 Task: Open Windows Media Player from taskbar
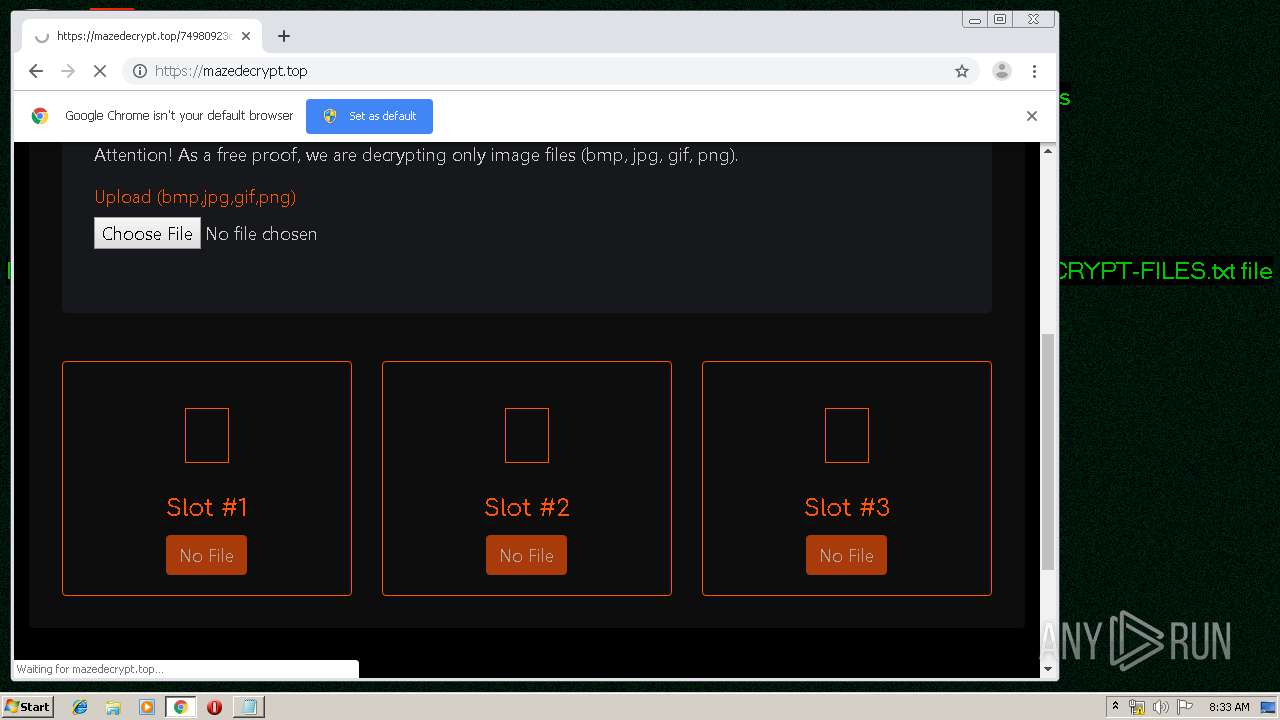(x=147, y=707)
